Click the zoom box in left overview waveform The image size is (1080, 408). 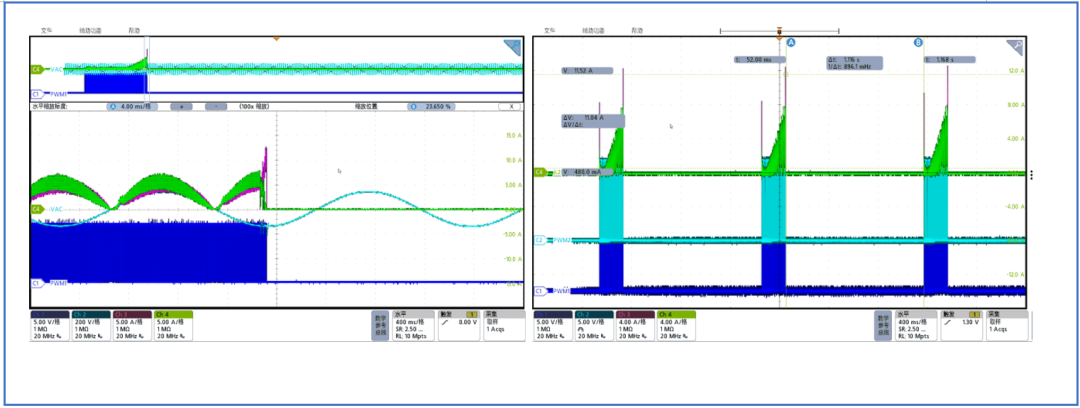click(147, 68)
